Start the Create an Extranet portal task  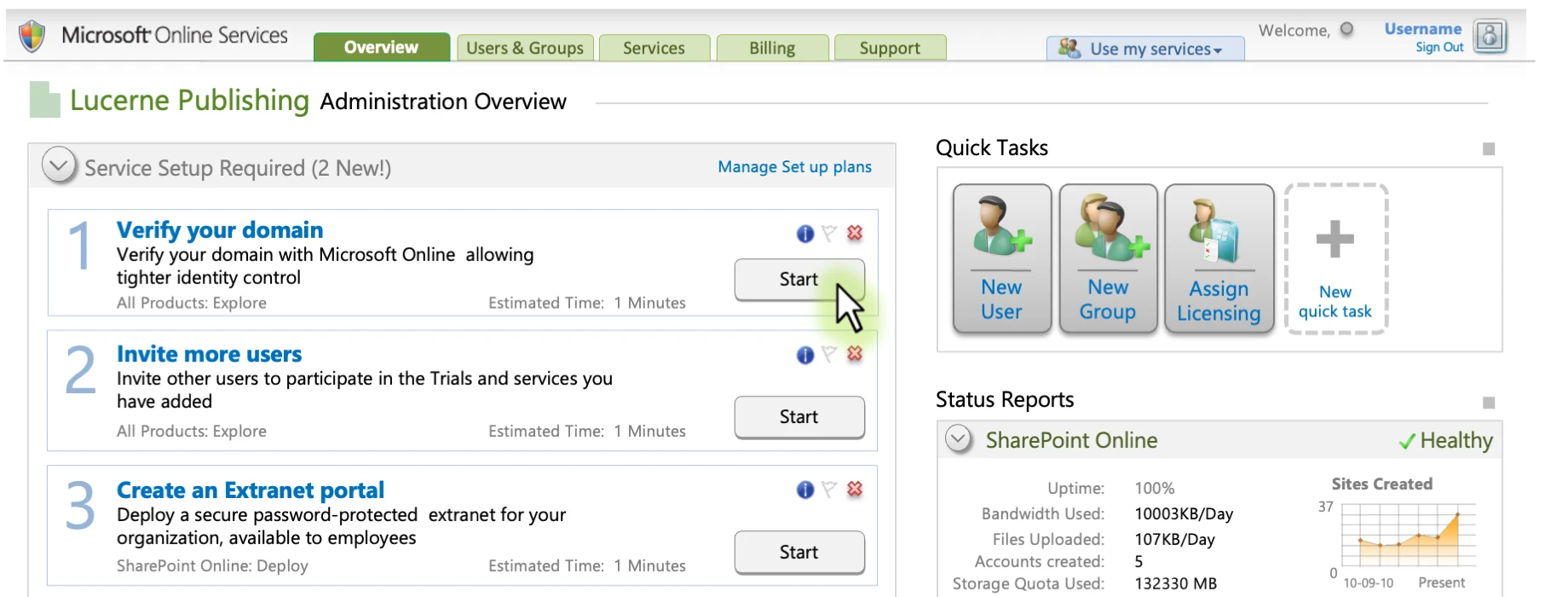tap(799, 553)
